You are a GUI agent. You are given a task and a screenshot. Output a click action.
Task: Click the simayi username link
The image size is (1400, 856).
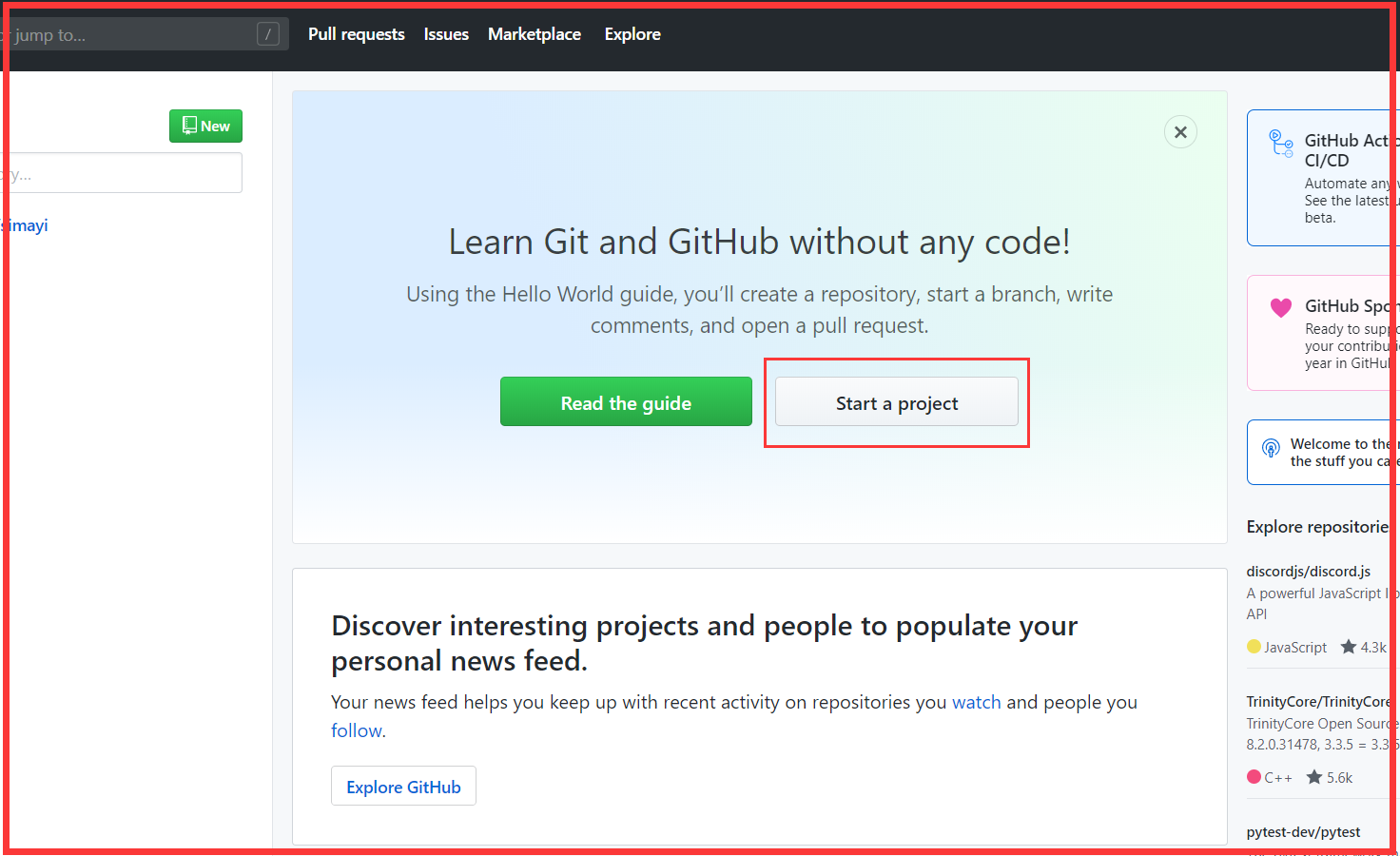click(26, 225)
